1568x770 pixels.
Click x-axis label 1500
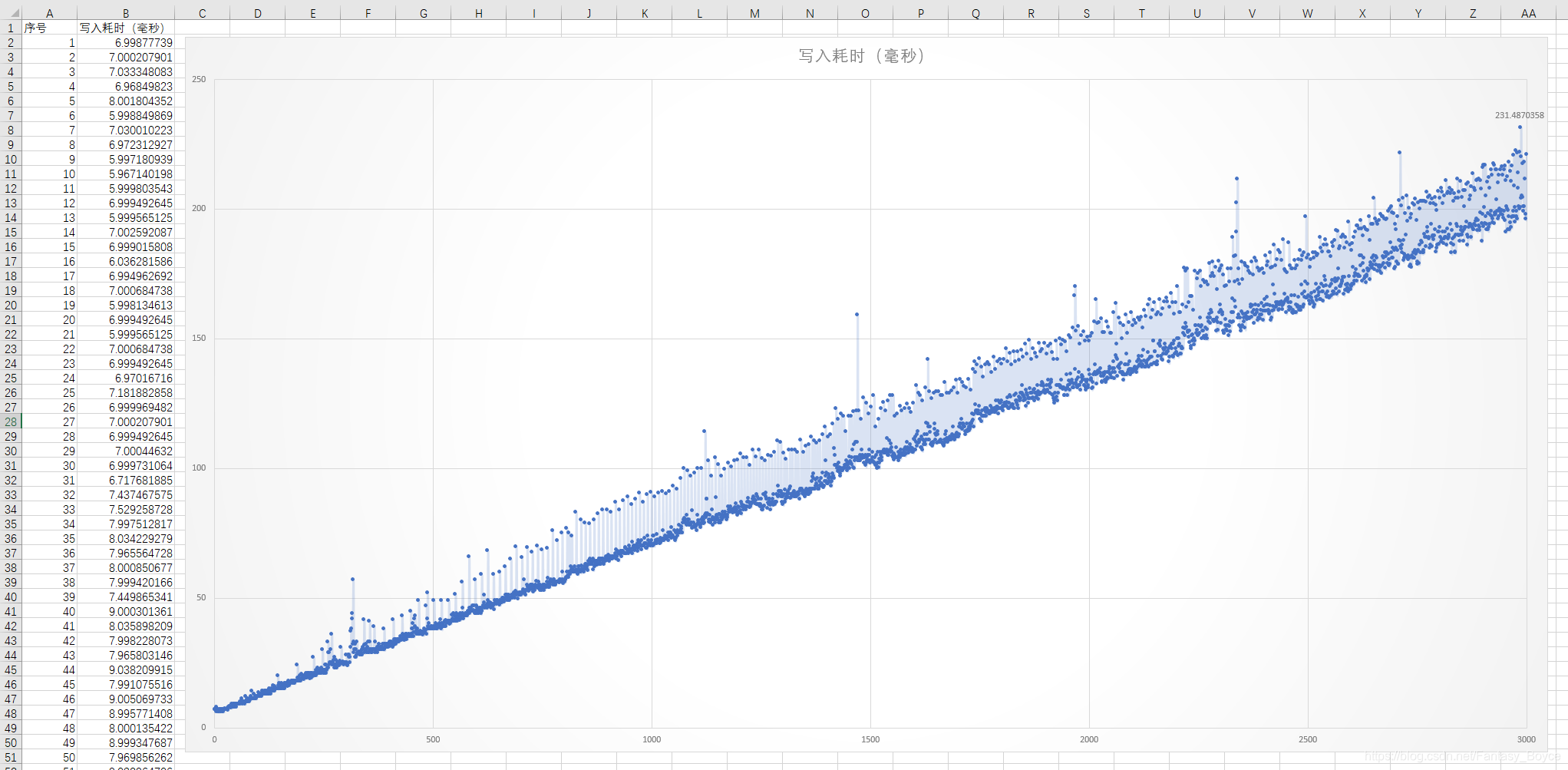(x=870, y=739)
